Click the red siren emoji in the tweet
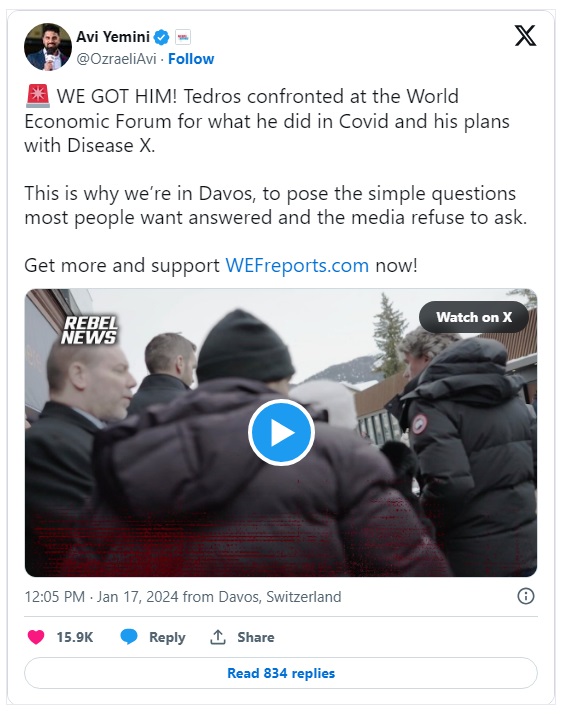Screen dimensions: 564x714 (x=38, y=96)
